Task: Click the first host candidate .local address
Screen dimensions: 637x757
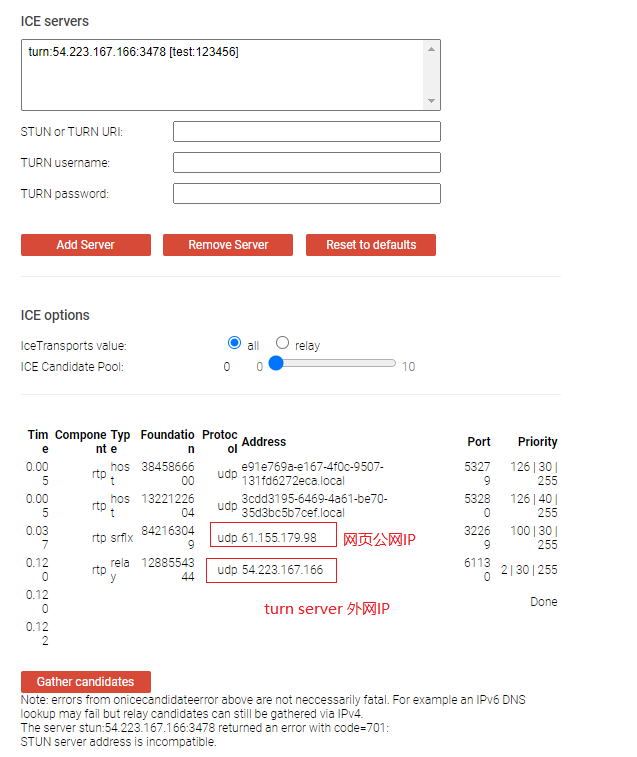Action: [313, 473]
